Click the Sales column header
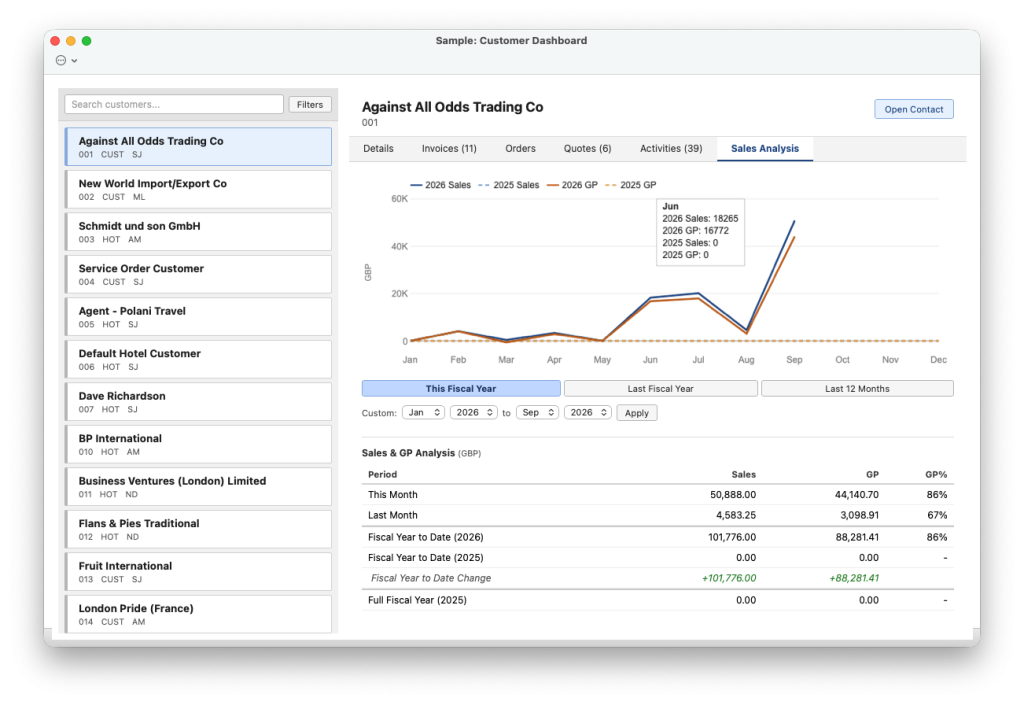Image resolution: width=1024 pixels, height=705 pixels. pyautogui.click(x=743, y=475)
